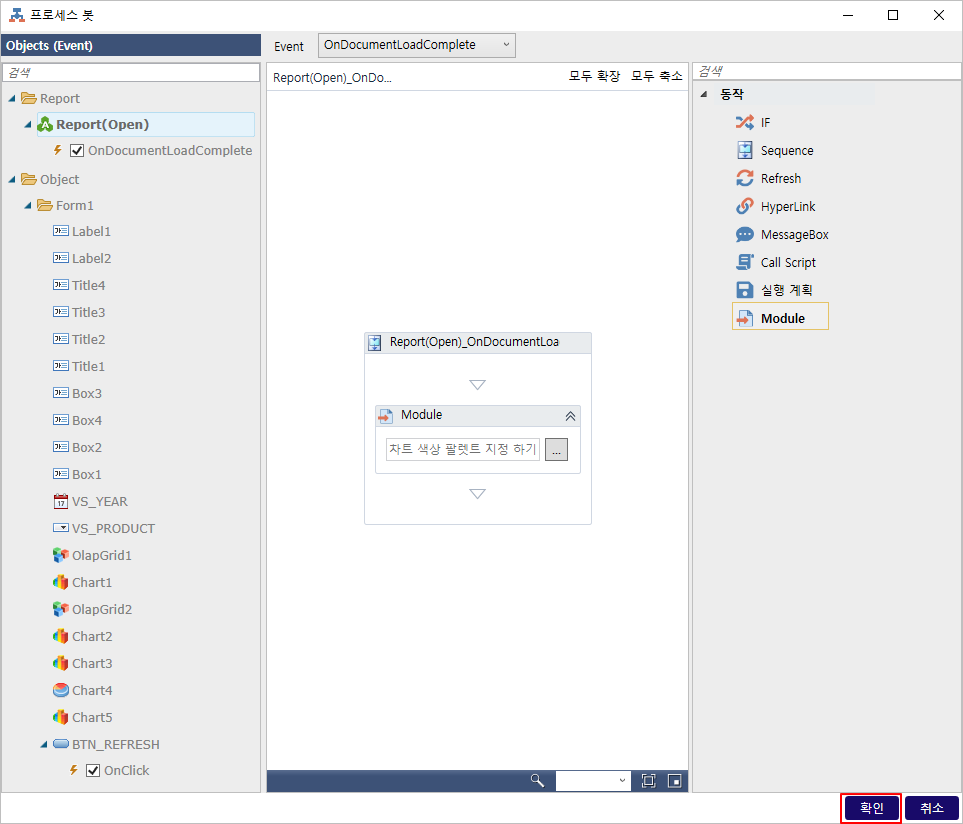
Task: Uncheck the OnDocumentLoadComplete event checkbox
Action: (77, 151)
